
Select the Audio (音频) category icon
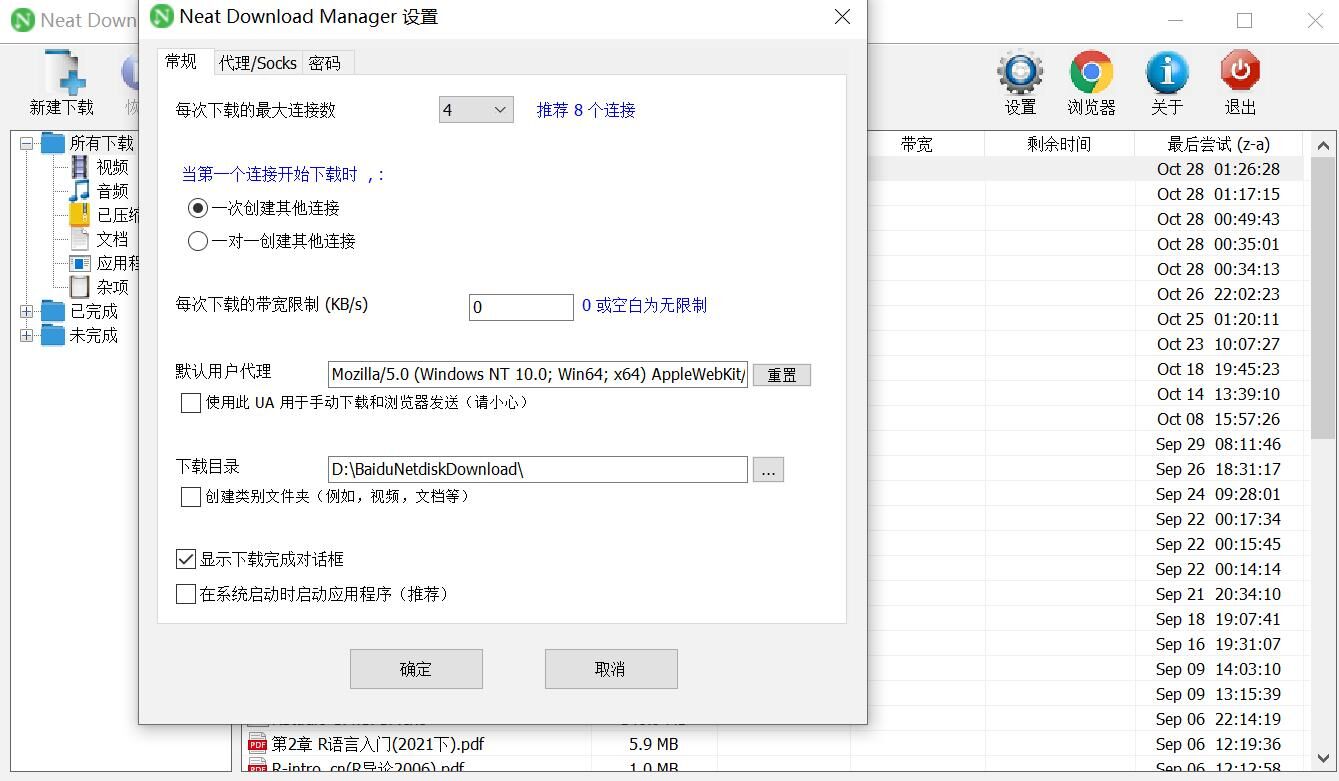tap(80, 191)
